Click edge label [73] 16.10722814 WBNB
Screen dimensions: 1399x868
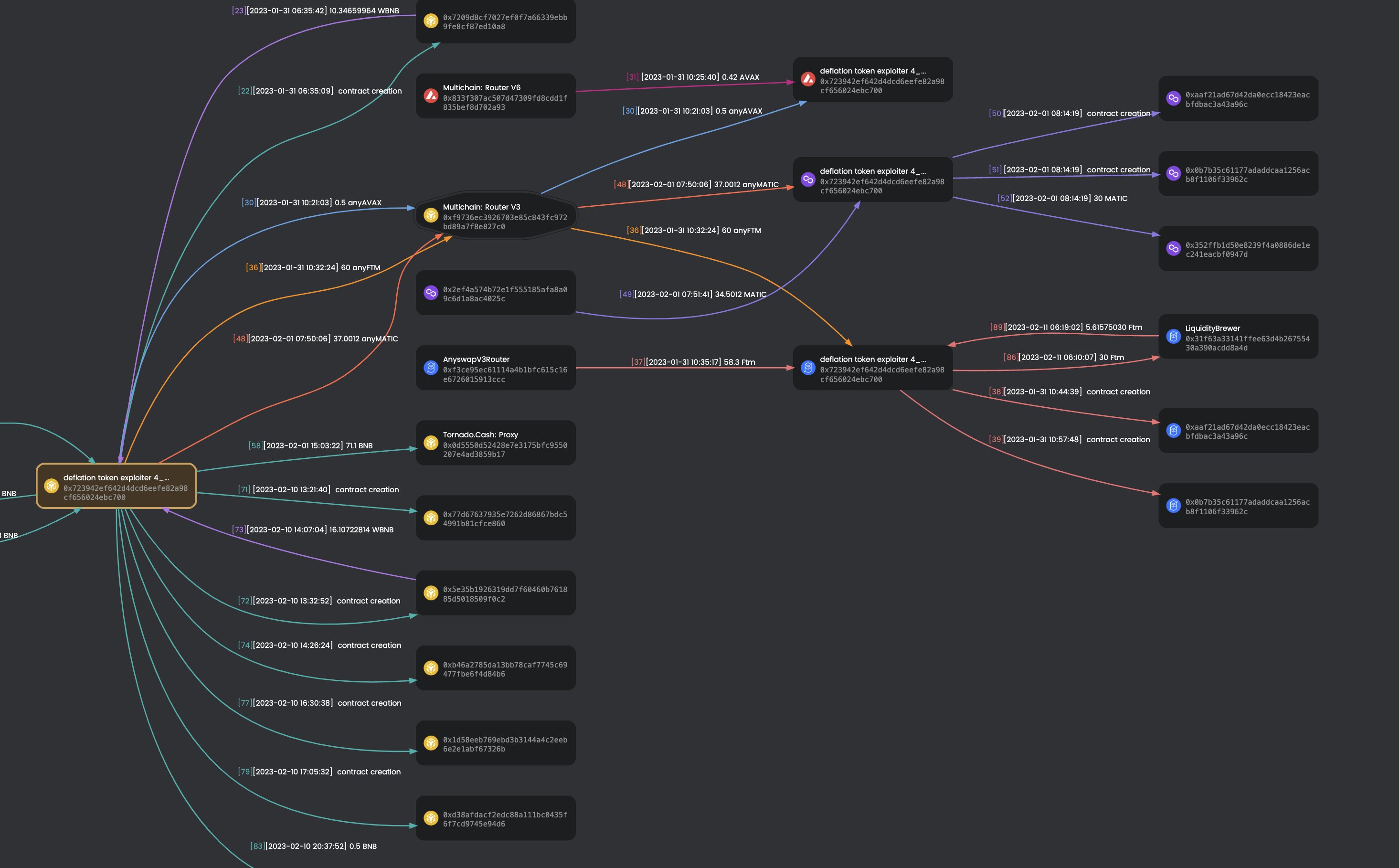(x=313, y=529)
